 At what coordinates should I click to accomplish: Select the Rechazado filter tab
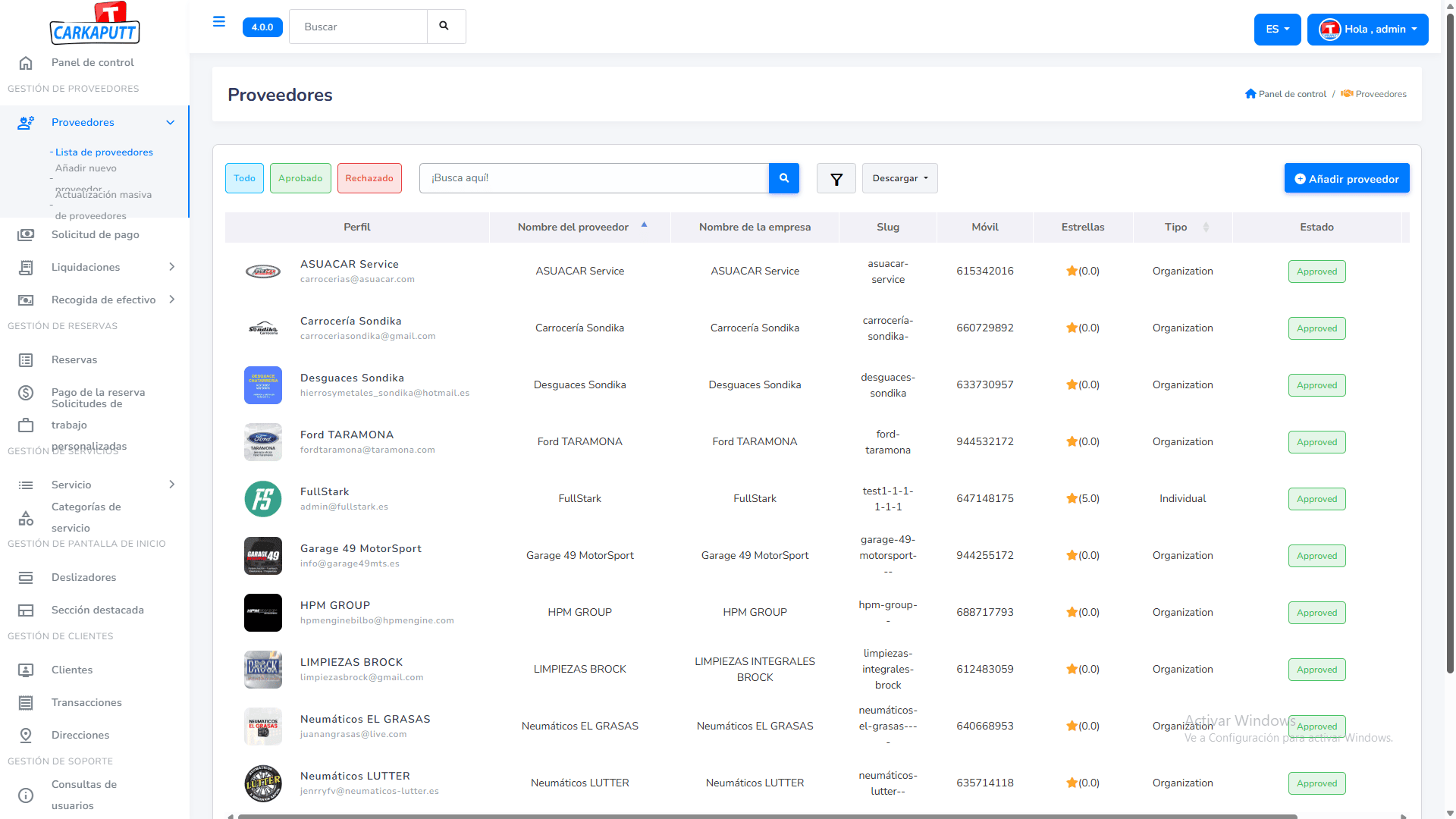click(x=369, y=178)
